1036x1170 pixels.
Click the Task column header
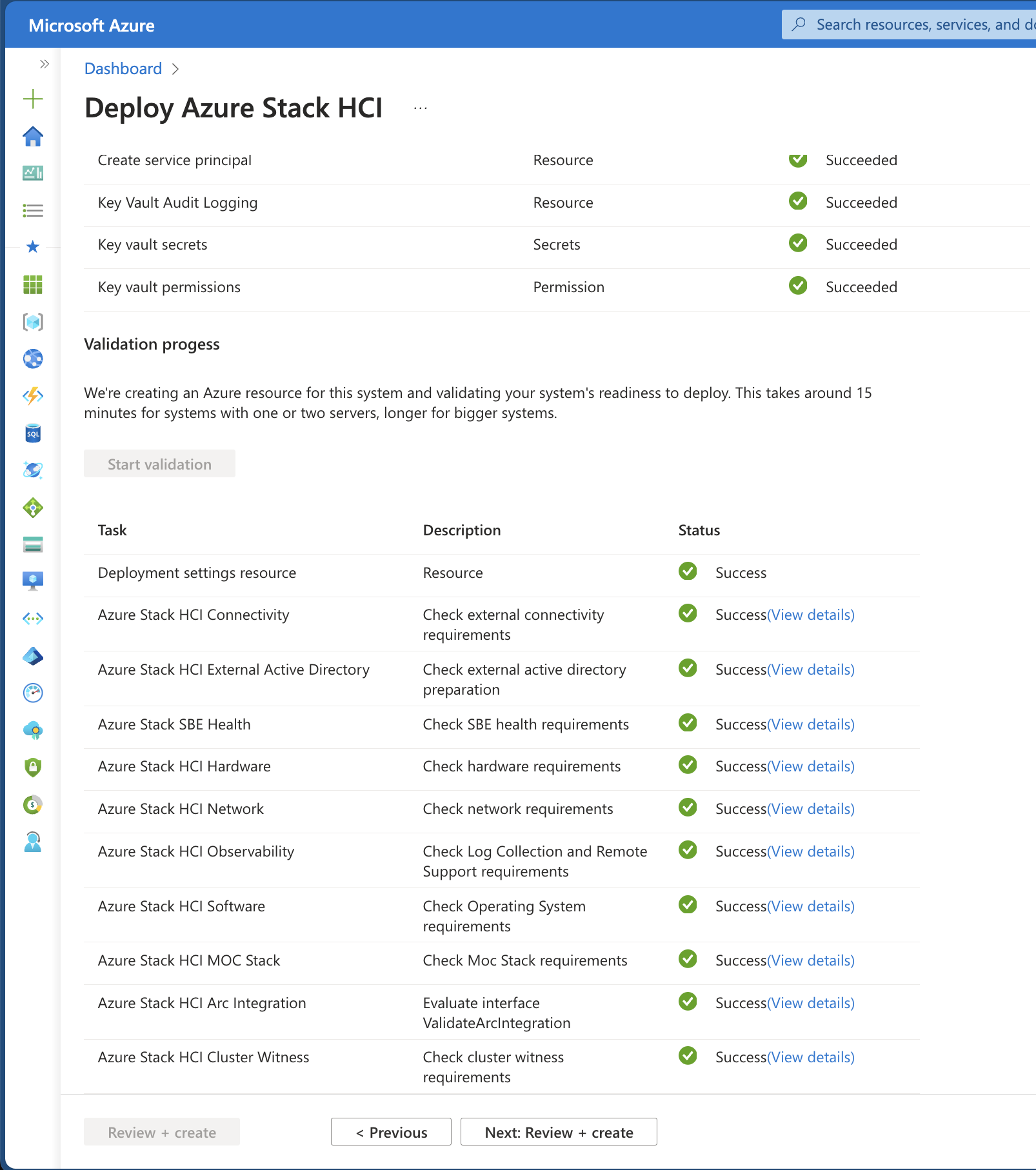pyautogui.click(x=112, y=530)
